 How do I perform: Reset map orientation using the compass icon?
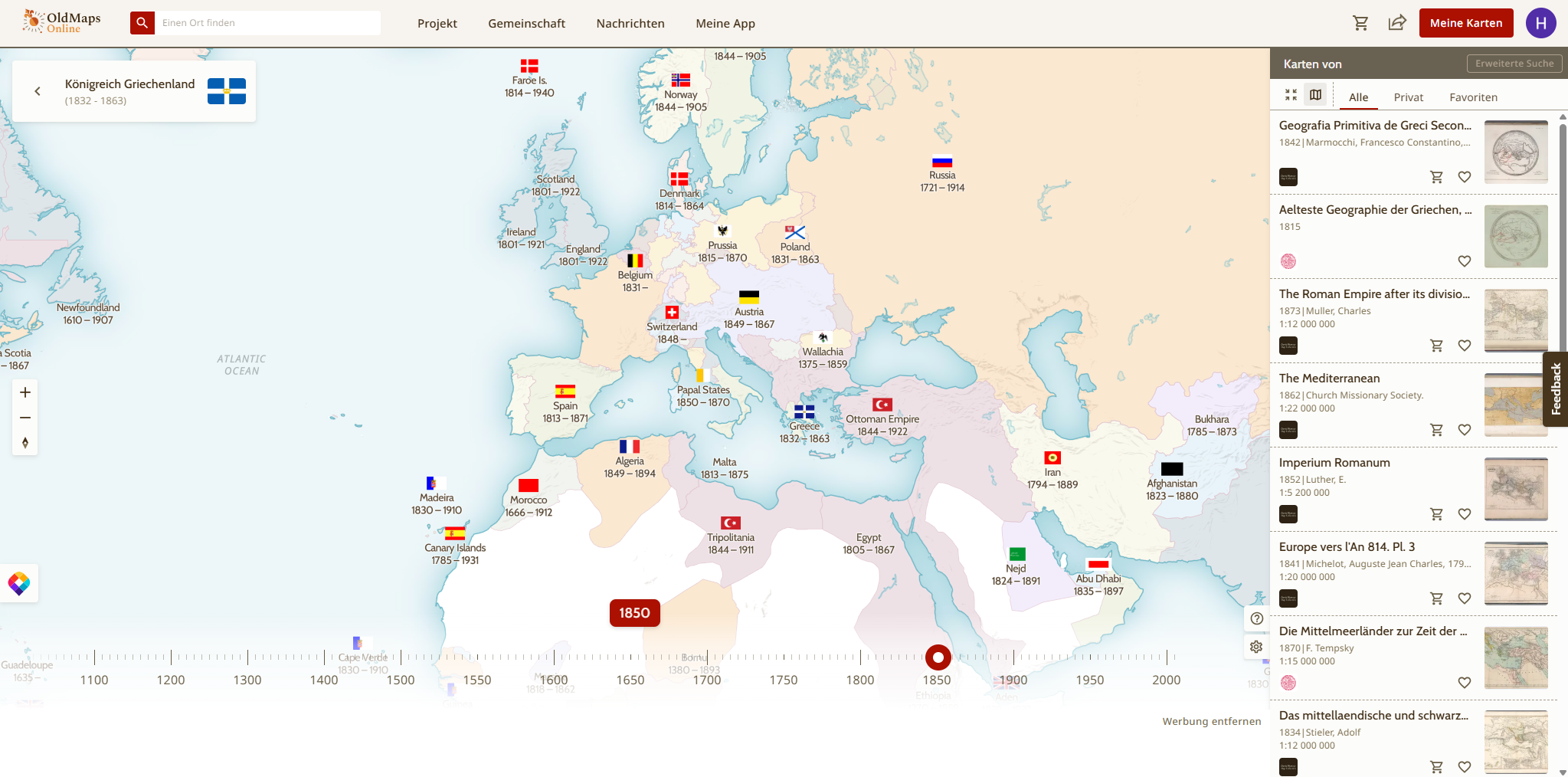coord(25,442)
